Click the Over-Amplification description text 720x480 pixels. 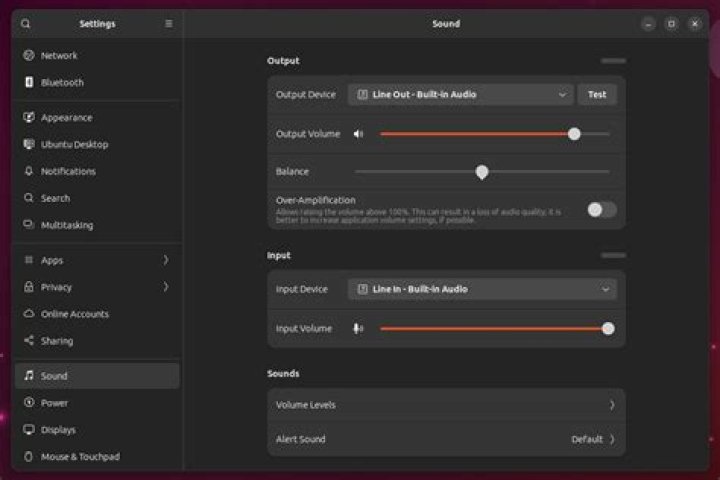[x=418, y=216]
